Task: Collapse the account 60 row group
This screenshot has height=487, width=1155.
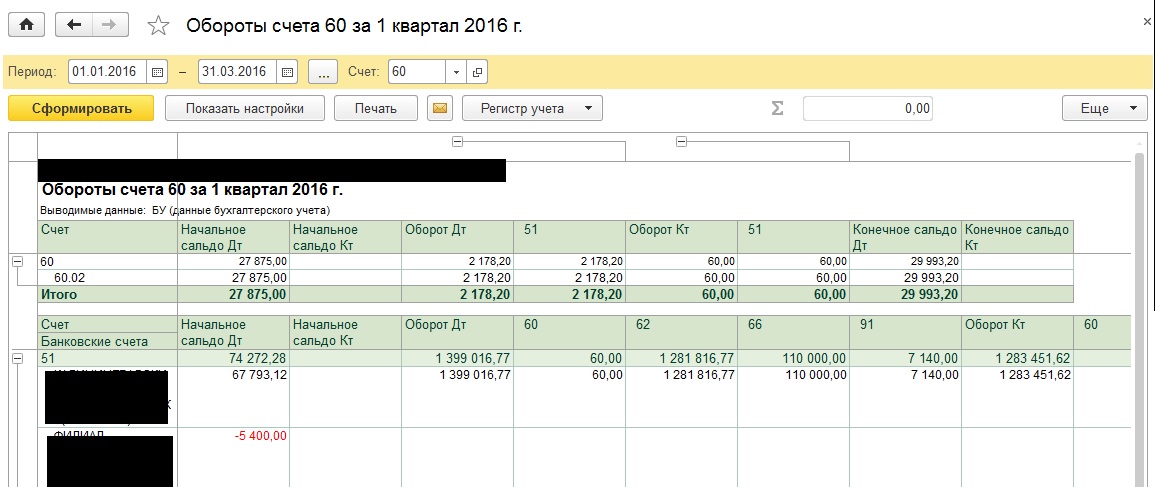Action: coord(17,261)
